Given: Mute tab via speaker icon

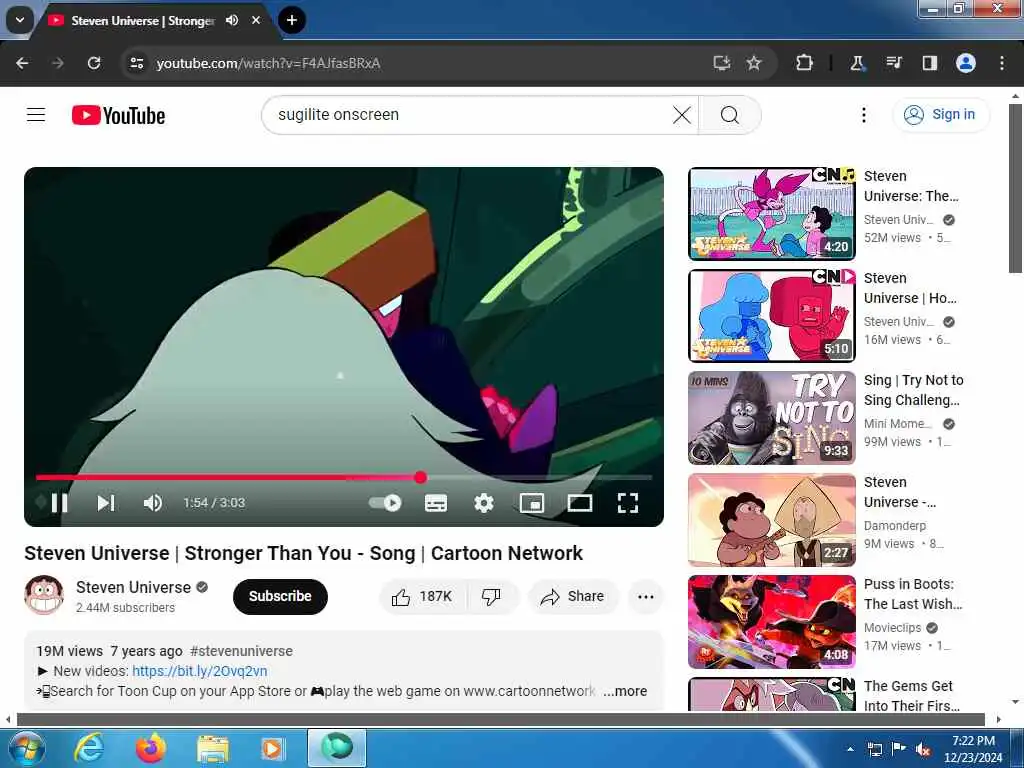Looking at the screenshot, I should [x=232, y=20].
